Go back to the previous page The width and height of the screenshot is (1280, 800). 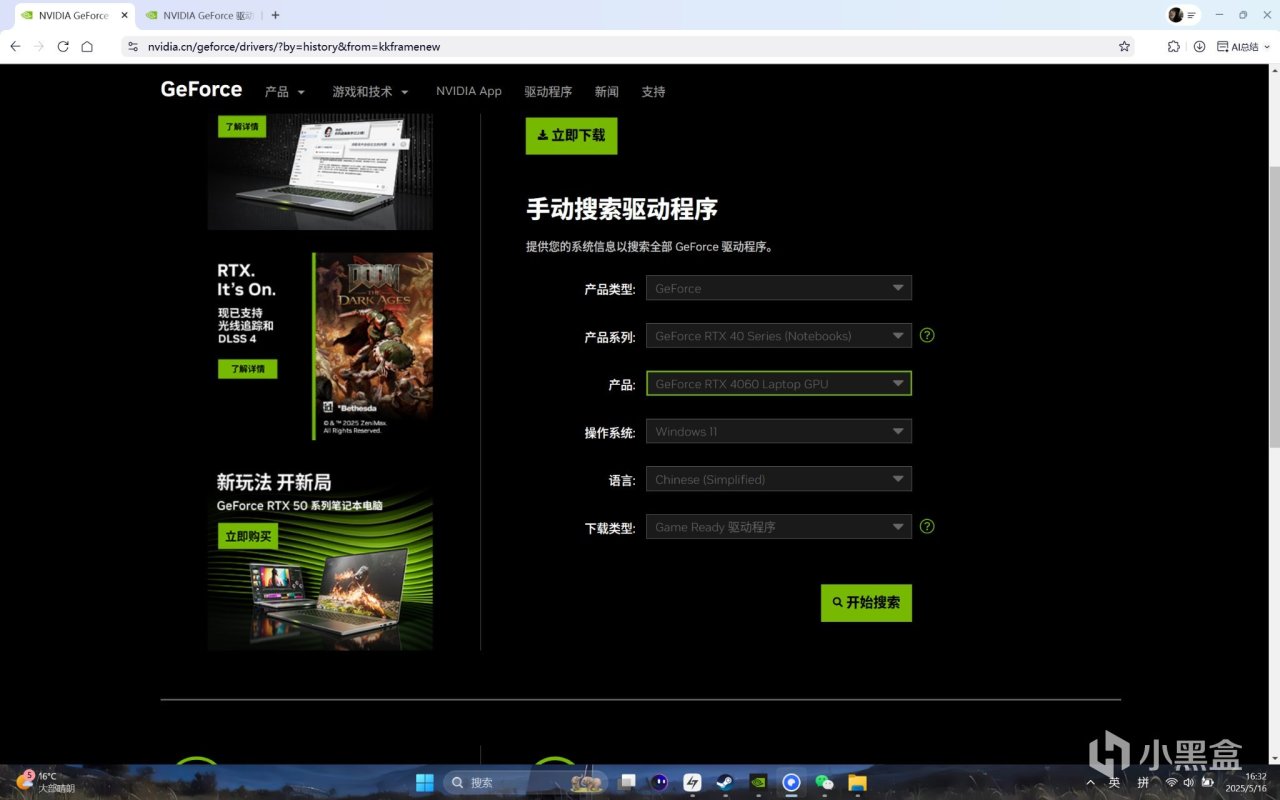point(15,46)
